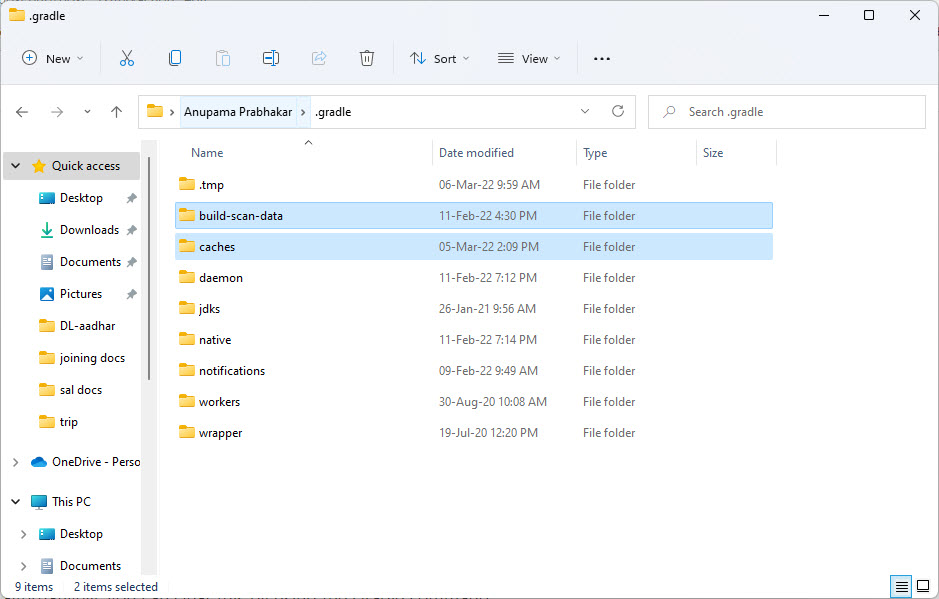
Task: Click the Search .gradle input field
Action: (x=786, y=112)
